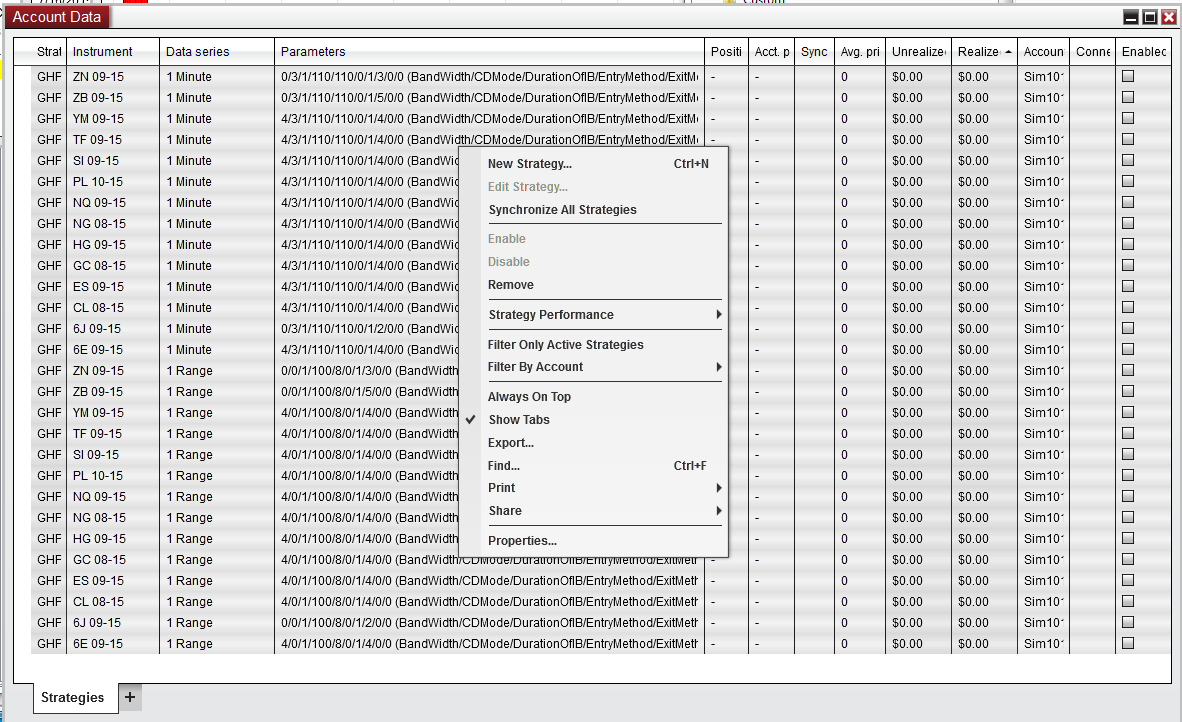Toggle Enabled checkbox for TF 09-15 1 Minute

1128,139
